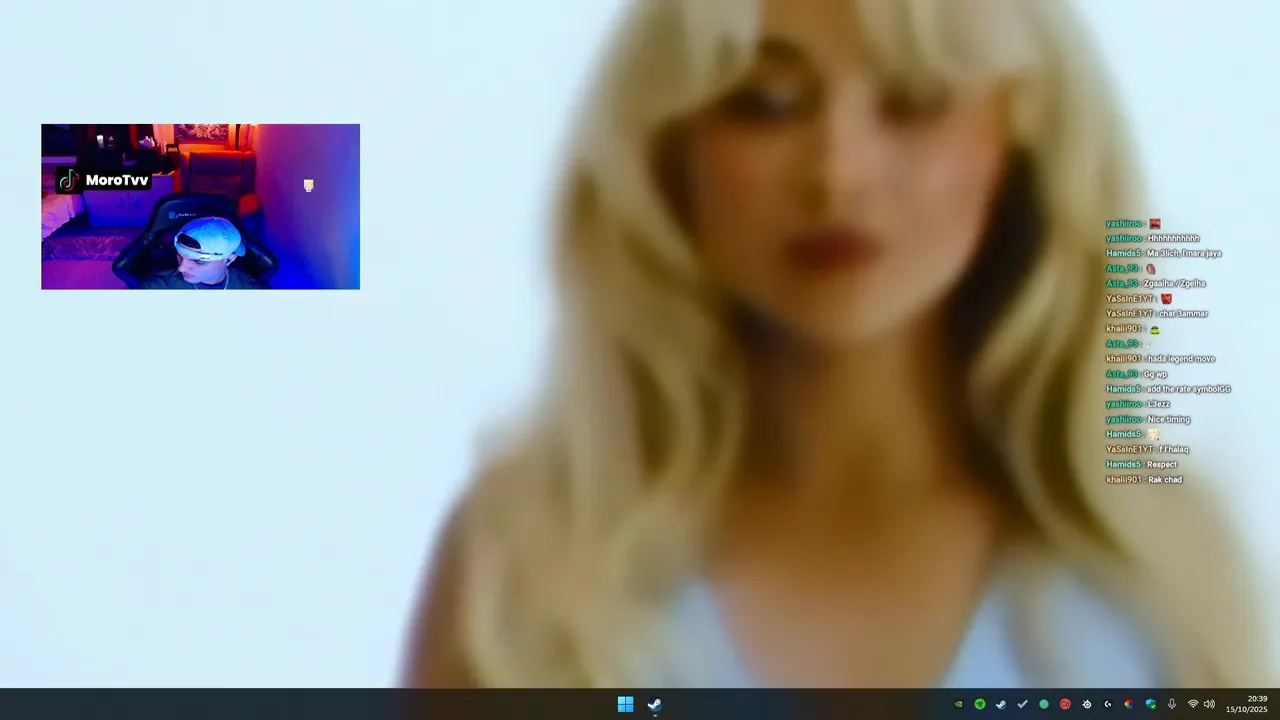The image size is (1280, 720).
Task: Click the MoroTvv label in overlay
Action: pos(117,180)
